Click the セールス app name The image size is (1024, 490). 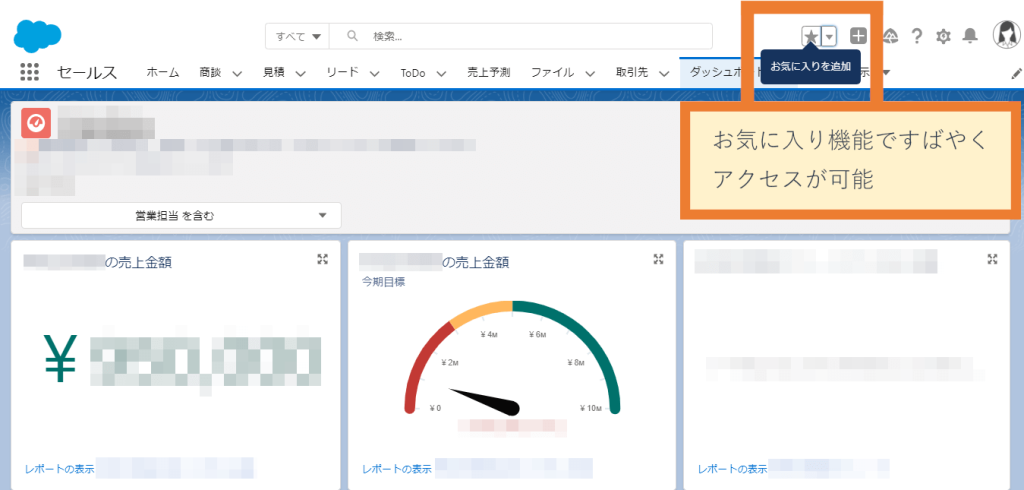click(x=87, y=73)
